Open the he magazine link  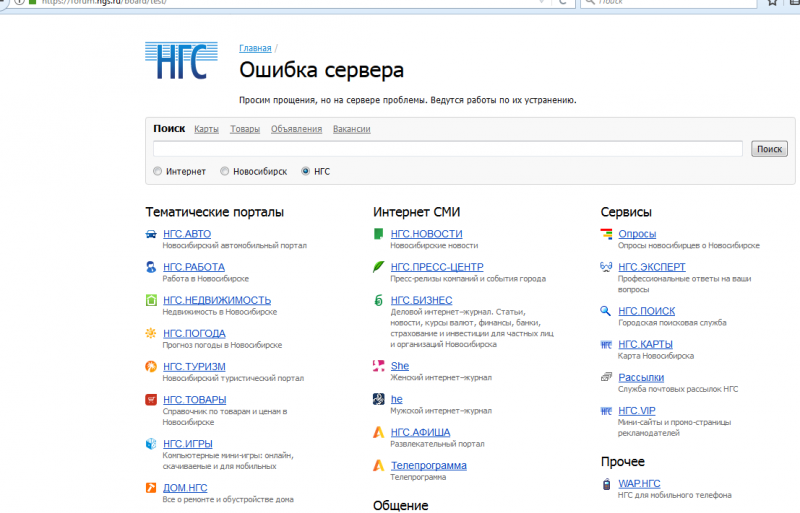point(396,399)
